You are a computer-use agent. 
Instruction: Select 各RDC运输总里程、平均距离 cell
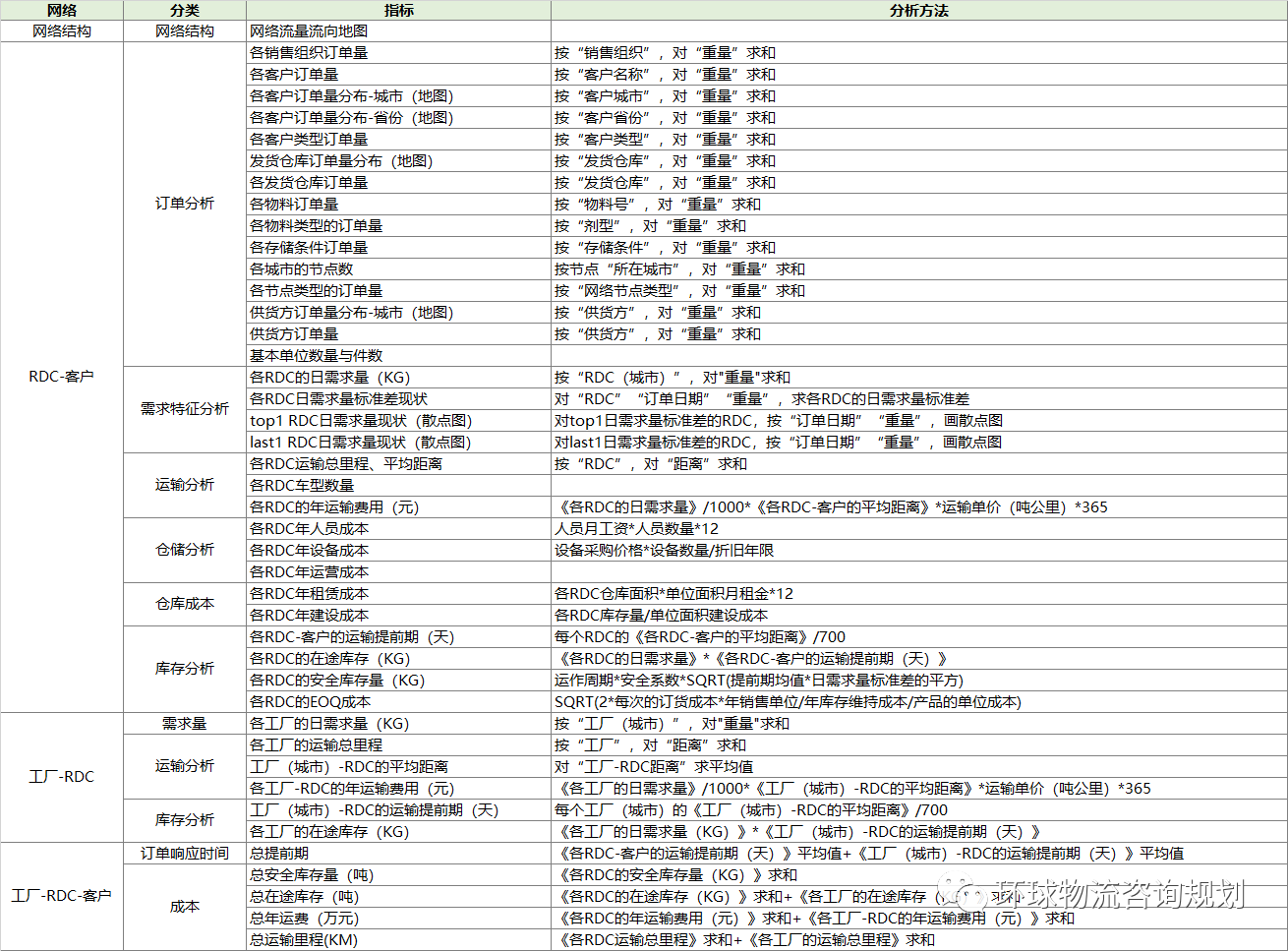point(398,463)
